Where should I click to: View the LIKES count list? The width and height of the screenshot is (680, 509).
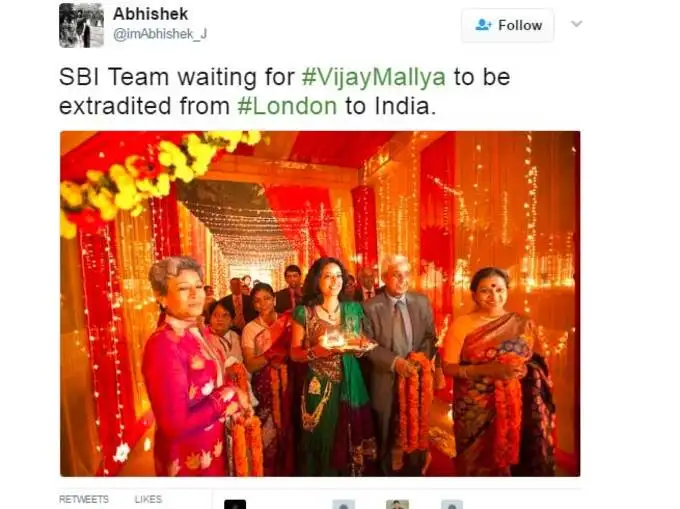(x=148, y=499)
